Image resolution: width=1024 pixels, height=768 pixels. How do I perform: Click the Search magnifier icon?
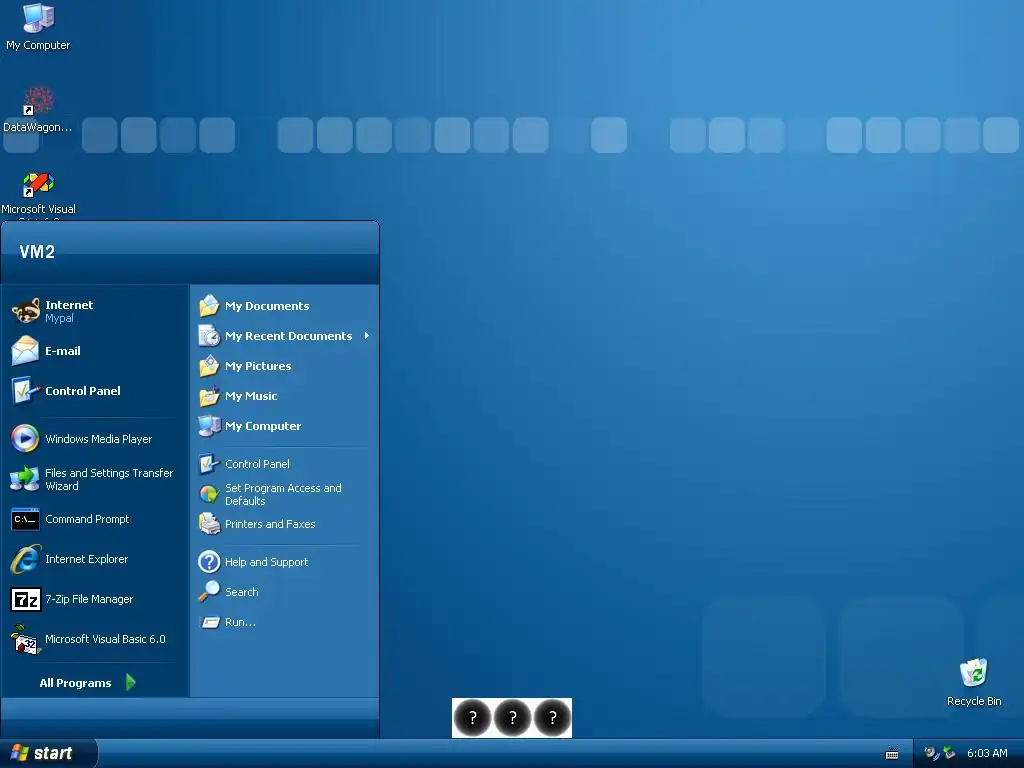click(x=209, y=592)
